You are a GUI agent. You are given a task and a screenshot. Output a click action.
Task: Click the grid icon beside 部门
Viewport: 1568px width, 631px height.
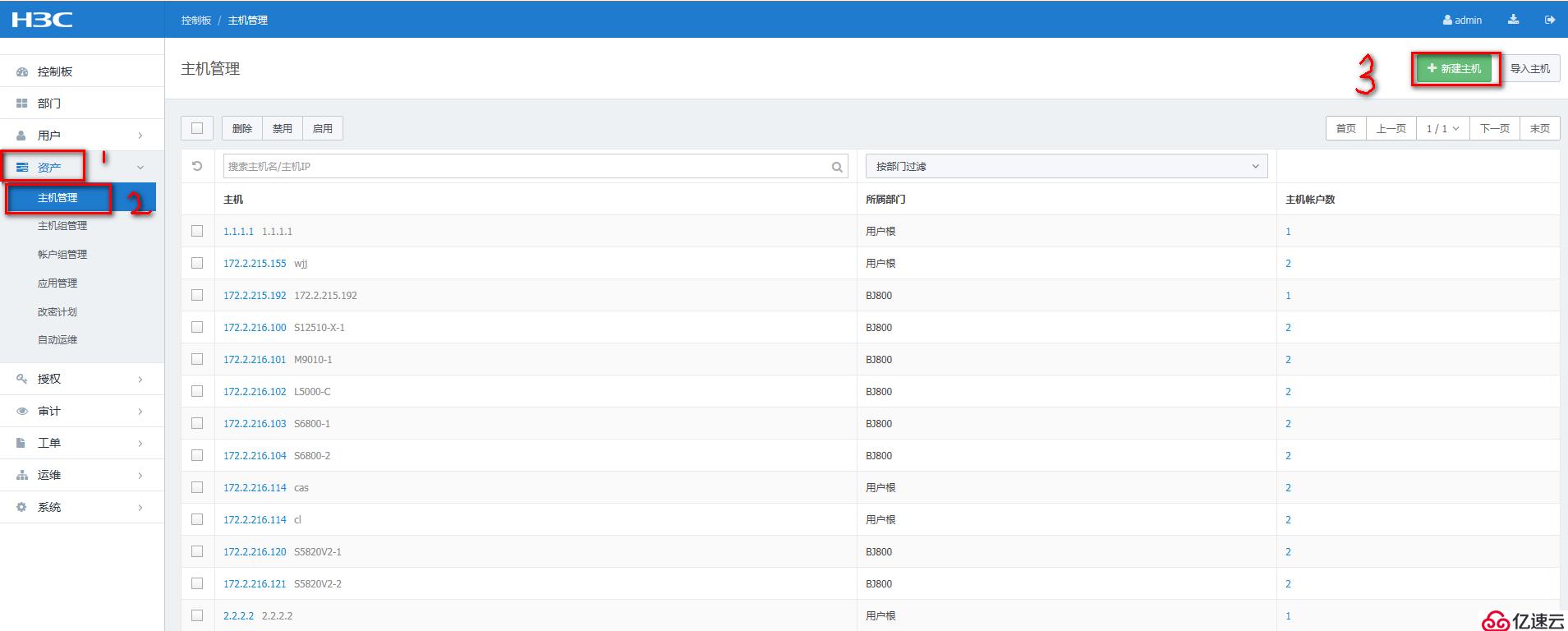(22, 104)
